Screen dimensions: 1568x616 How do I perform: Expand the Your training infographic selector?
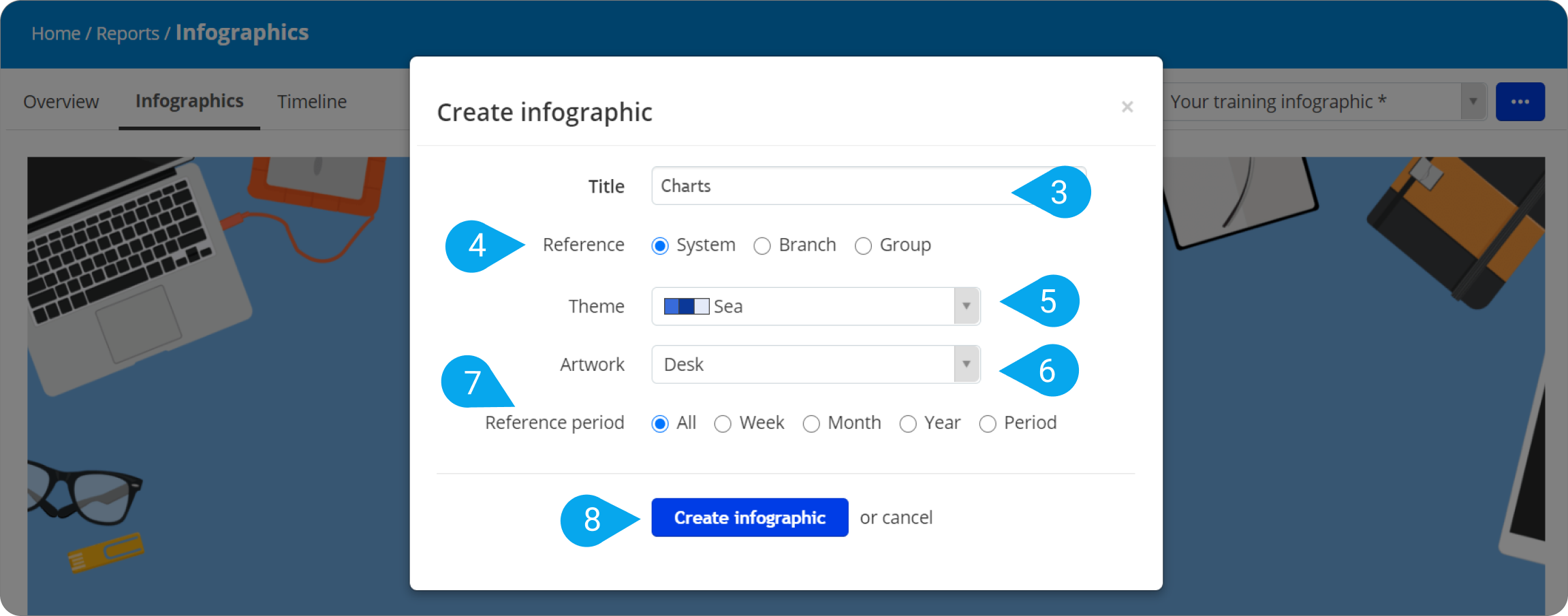coord(1473,102)
